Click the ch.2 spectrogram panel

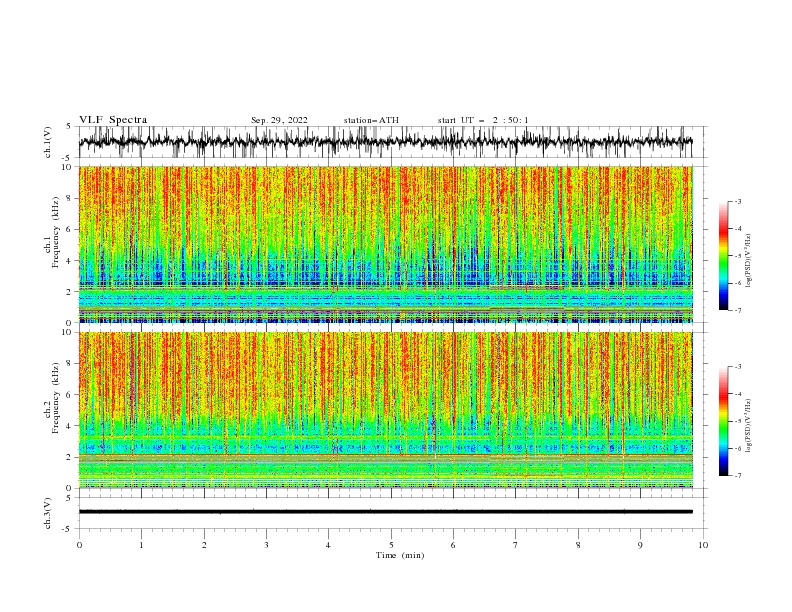386,410
